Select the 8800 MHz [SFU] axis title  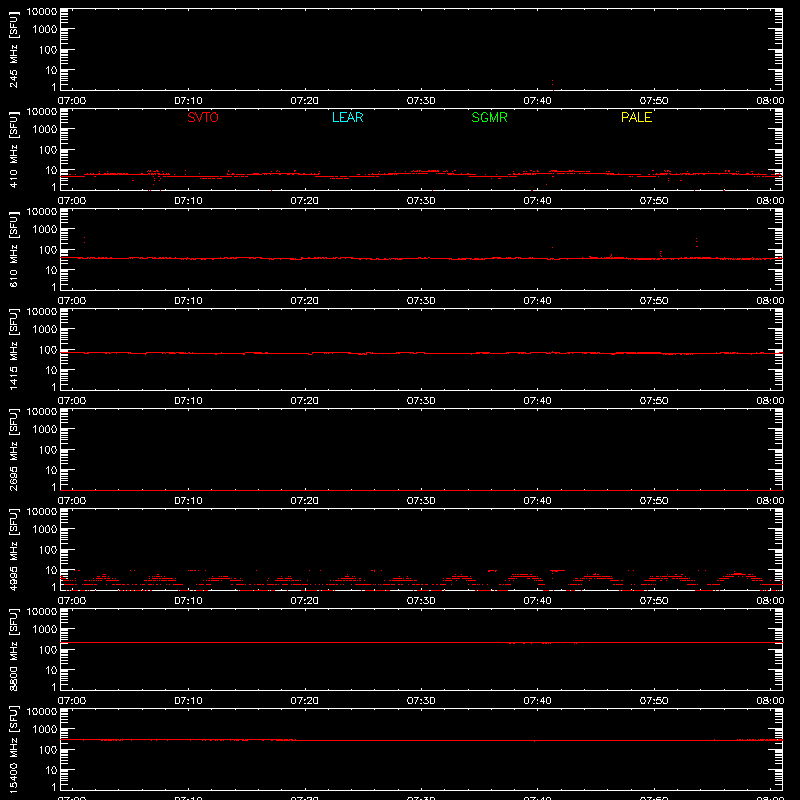click(x=13, y=649)
